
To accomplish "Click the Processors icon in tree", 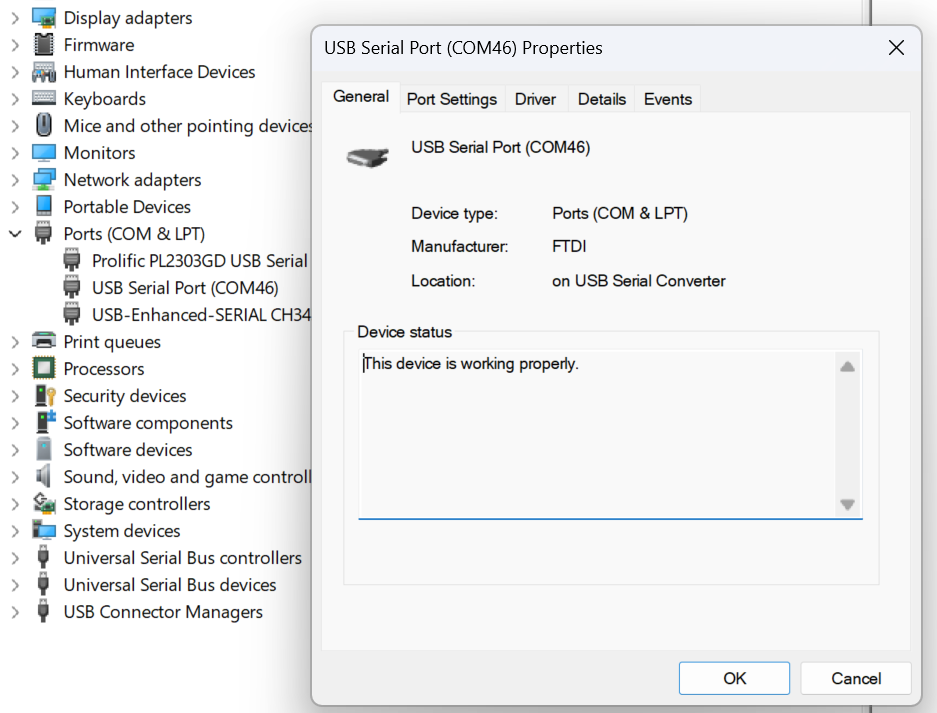I will 44,369.
